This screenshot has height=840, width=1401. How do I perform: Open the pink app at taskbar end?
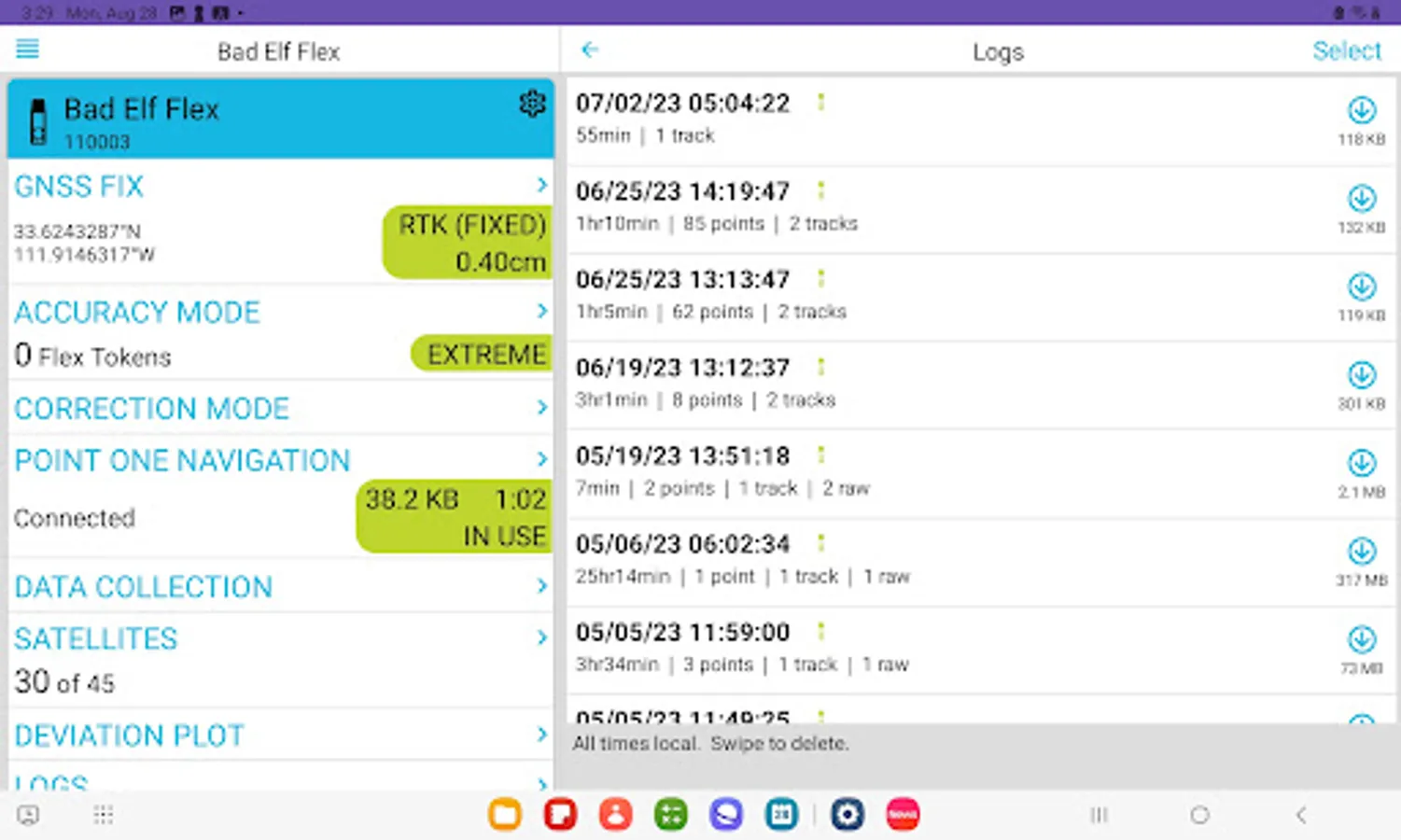coord(903,815)
